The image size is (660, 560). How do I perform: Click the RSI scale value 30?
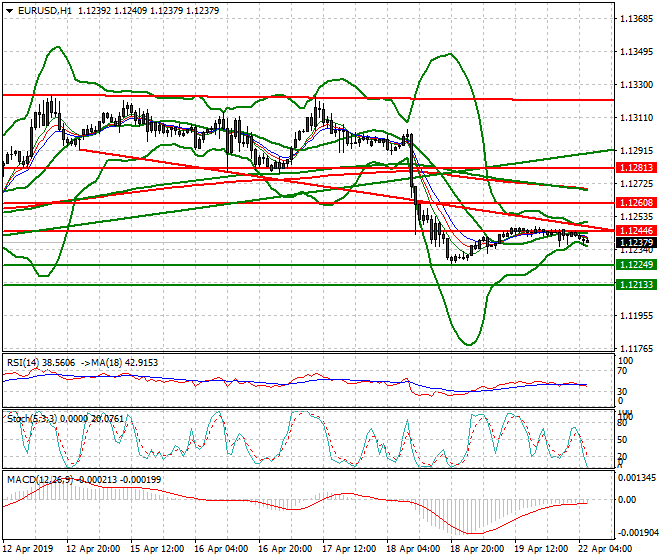point(623,392)
